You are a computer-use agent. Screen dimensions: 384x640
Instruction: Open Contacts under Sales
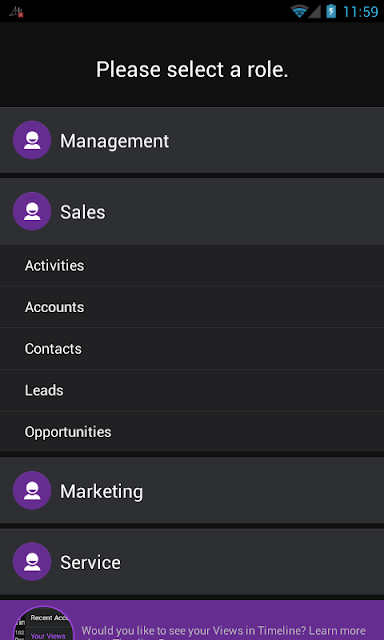click(192, 349)
